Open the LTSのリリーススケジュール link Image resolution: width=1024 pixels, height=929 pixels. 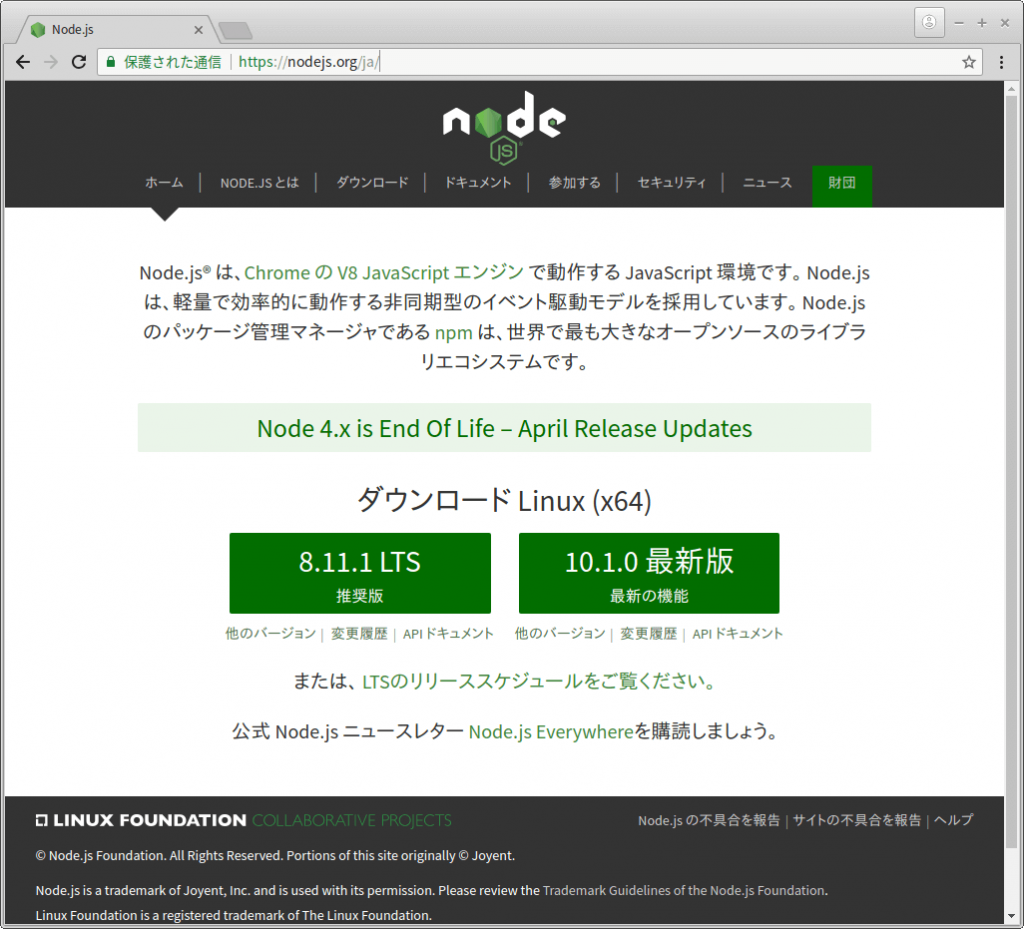pos(538,681)
